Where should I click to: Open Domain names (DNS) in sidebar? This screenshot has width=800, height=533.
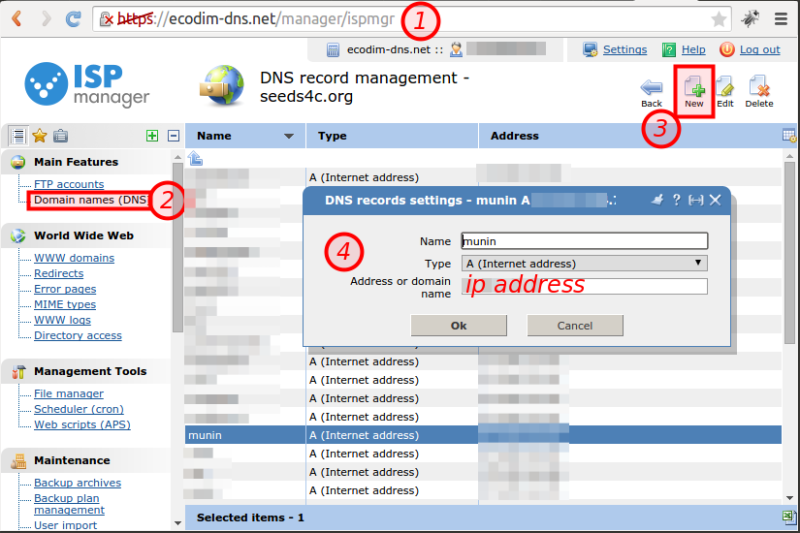point(90,200)
